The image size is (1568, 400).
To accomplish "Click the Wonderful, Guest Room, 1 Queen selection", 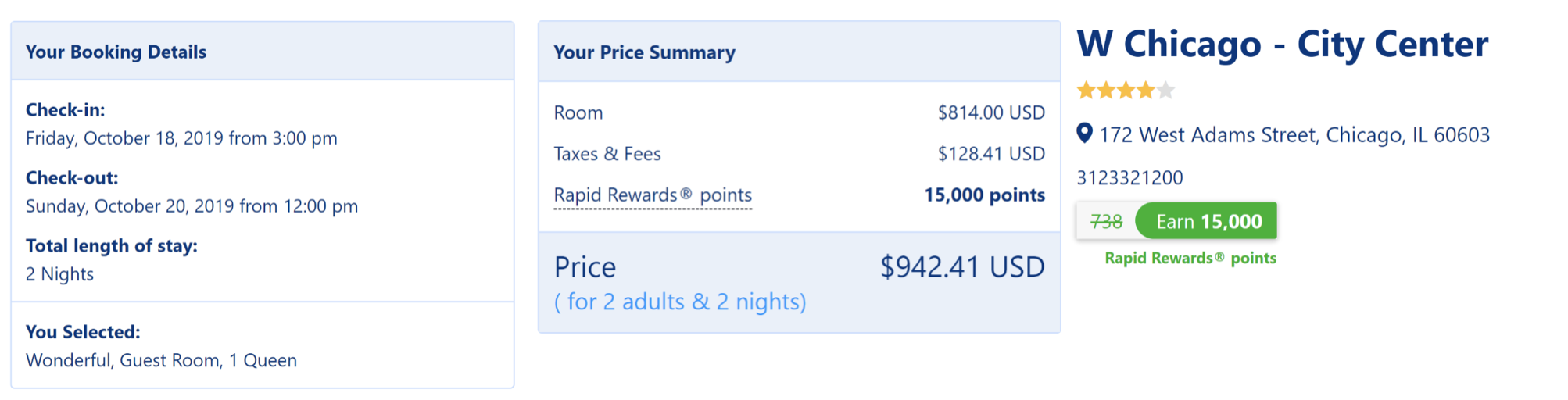I will point(161,360).
